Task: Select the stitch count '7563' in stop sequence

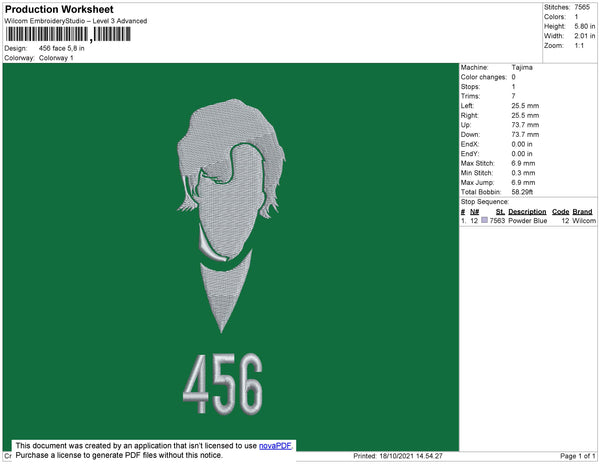Action: coord(497,221)
